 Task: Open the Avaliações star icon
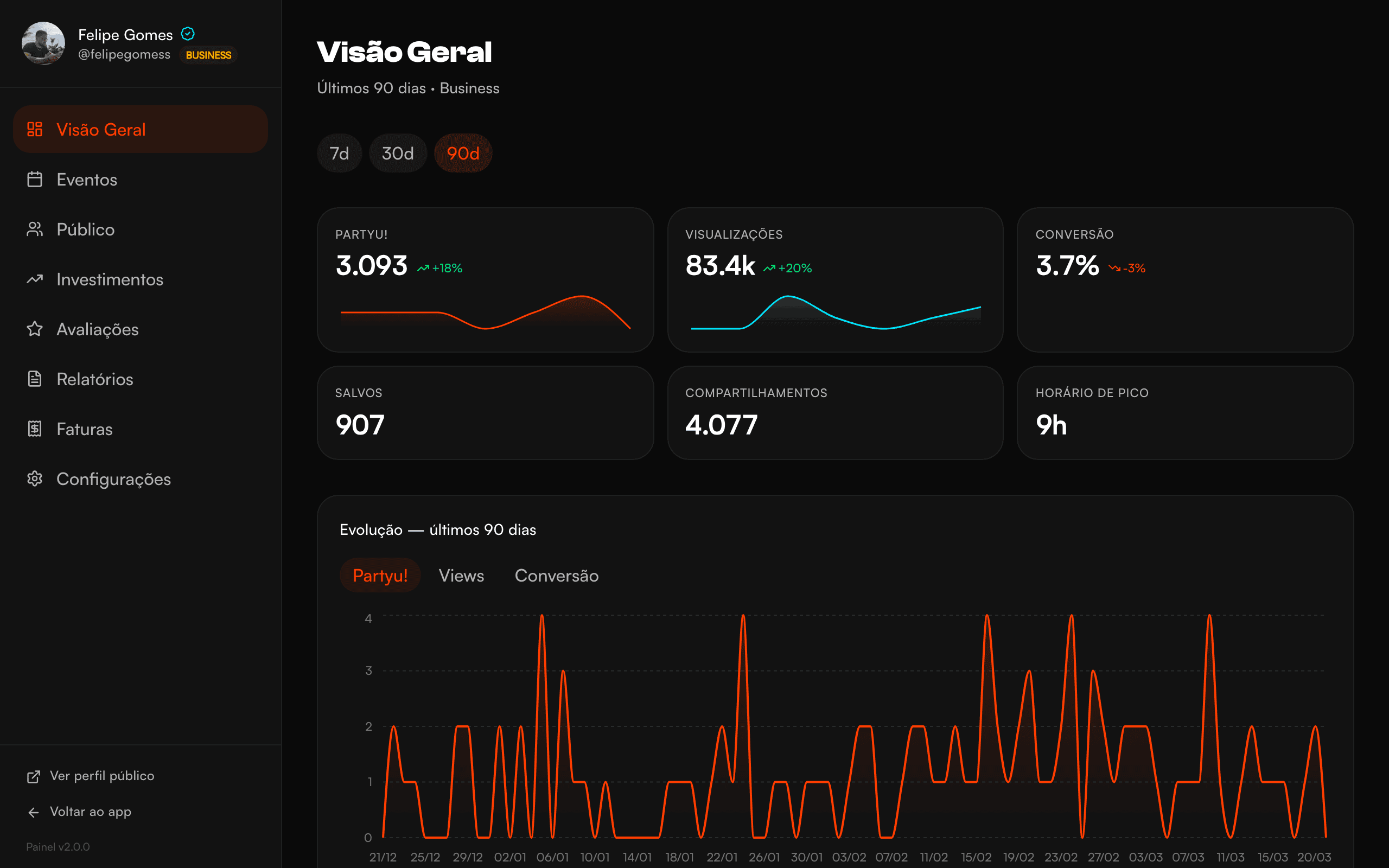(34, 329)
